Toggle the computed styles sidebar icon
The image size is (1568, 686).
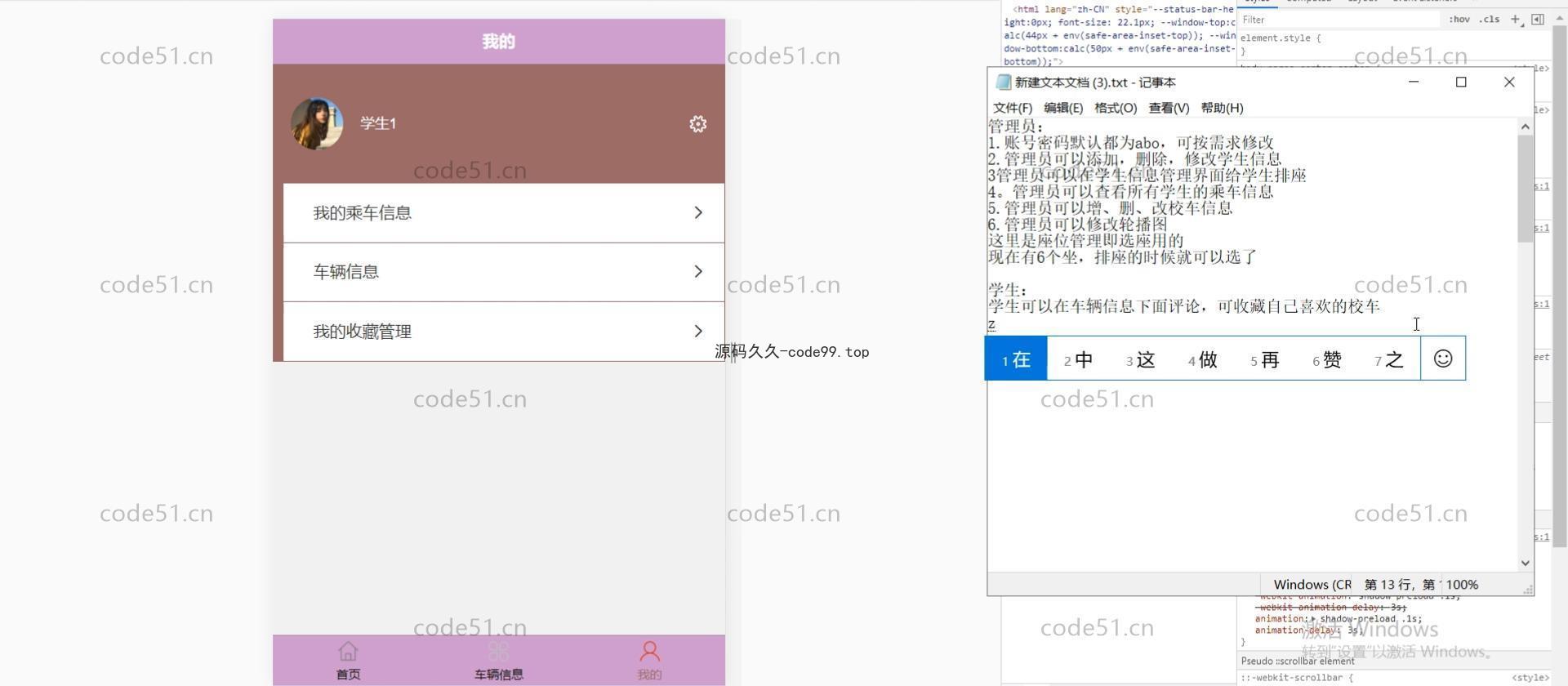(x=1537, y=20)
